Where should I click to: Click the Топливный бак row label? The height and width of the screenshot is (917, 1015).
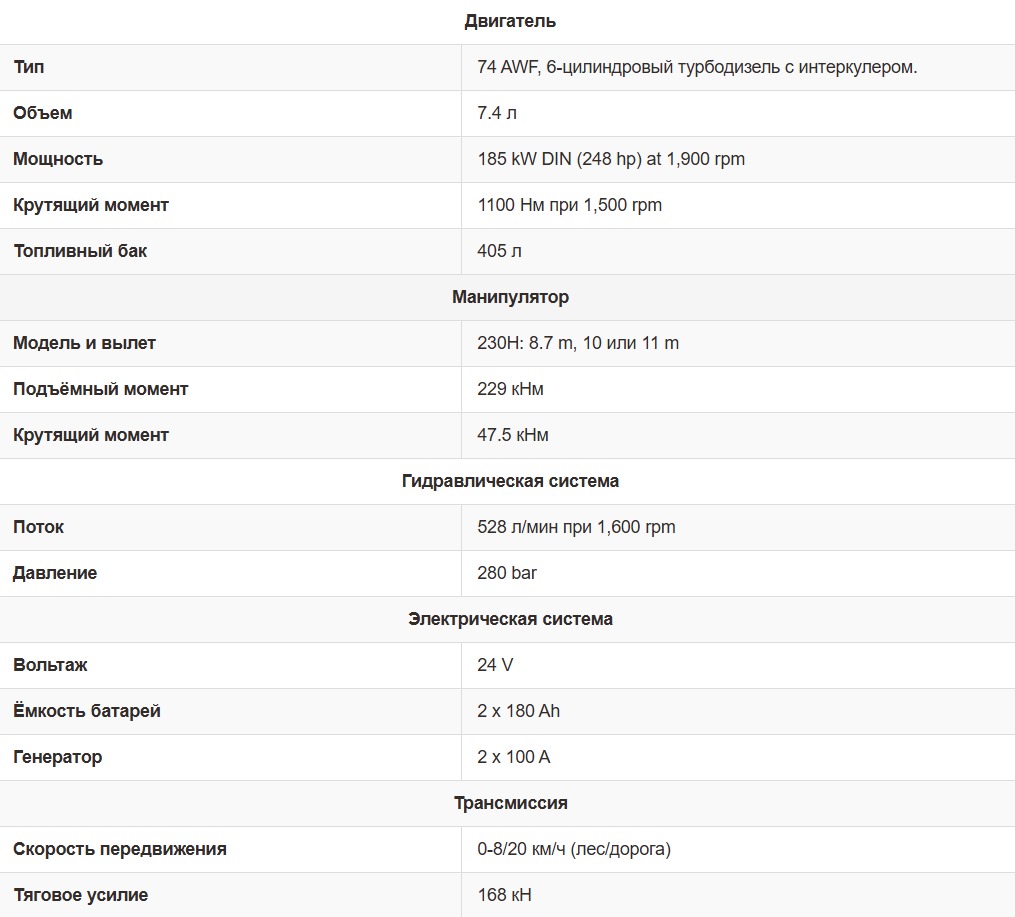click(80, 251)
